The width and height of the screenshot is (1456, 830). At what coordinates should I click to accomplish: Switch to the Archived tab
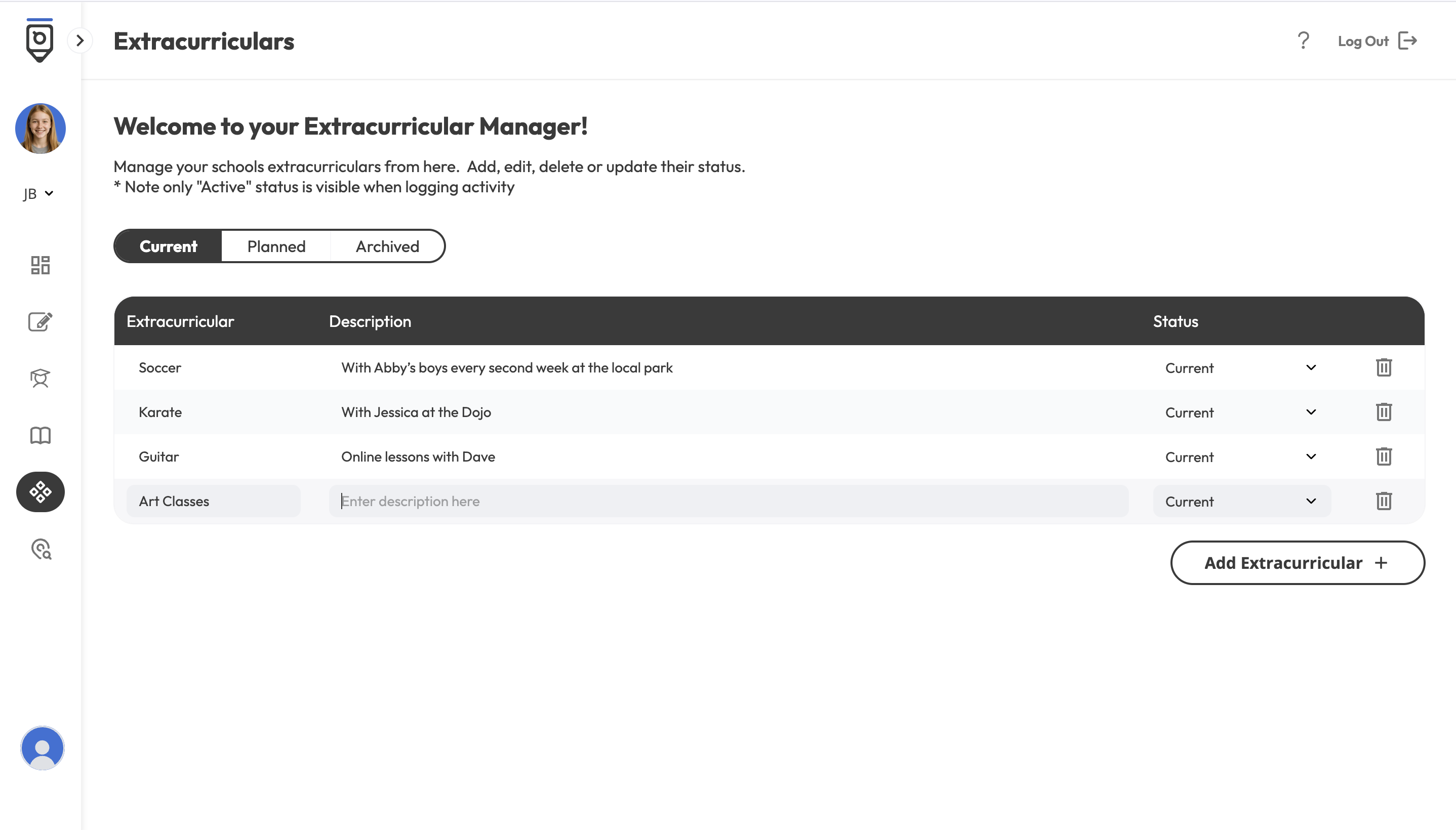pos(388,246)
